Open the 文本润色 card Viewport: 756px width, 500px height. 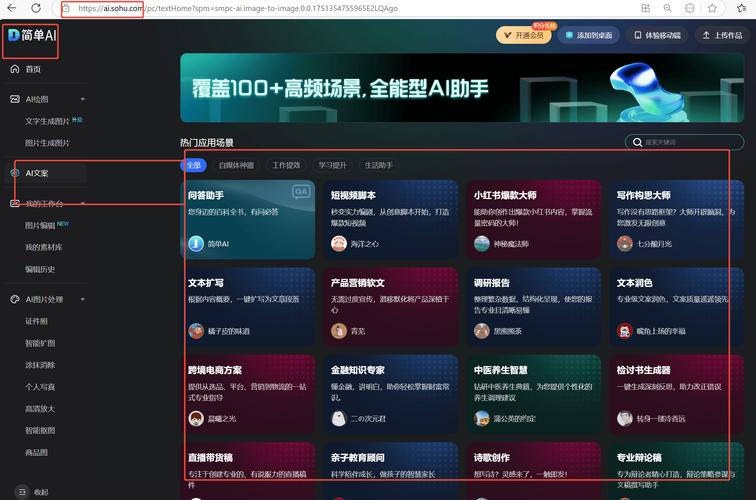676,307
